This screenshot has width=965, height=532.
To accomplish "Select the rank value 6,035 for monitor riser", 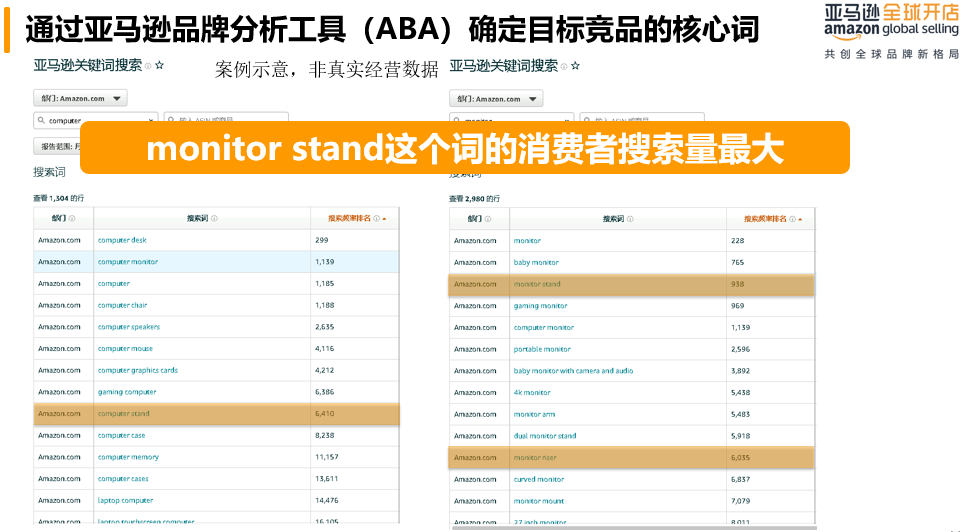I will (x=740, y=458).
